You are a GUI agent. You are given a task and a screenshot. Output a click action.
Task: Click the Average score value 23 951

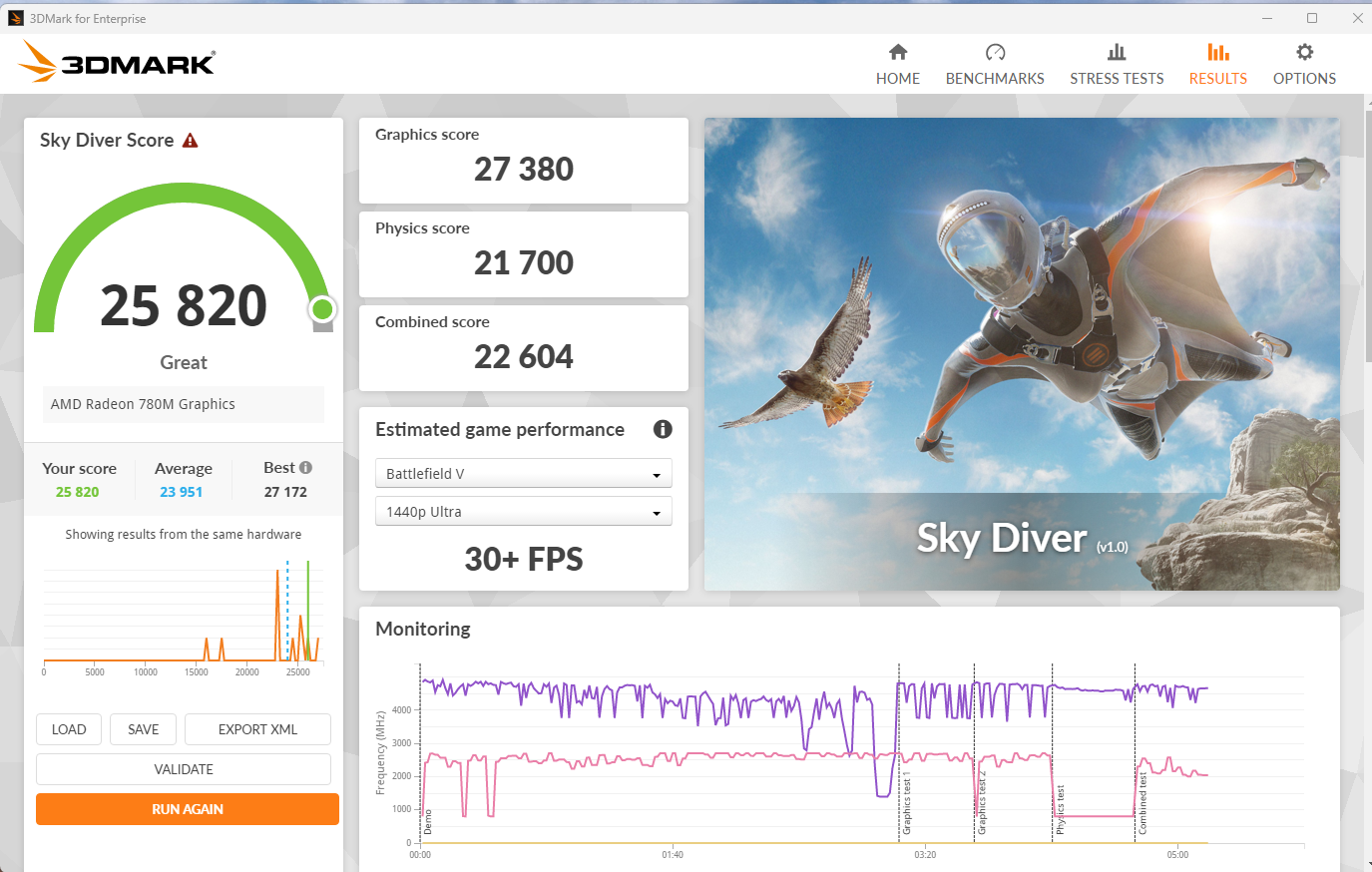click(x=182, y=492)
